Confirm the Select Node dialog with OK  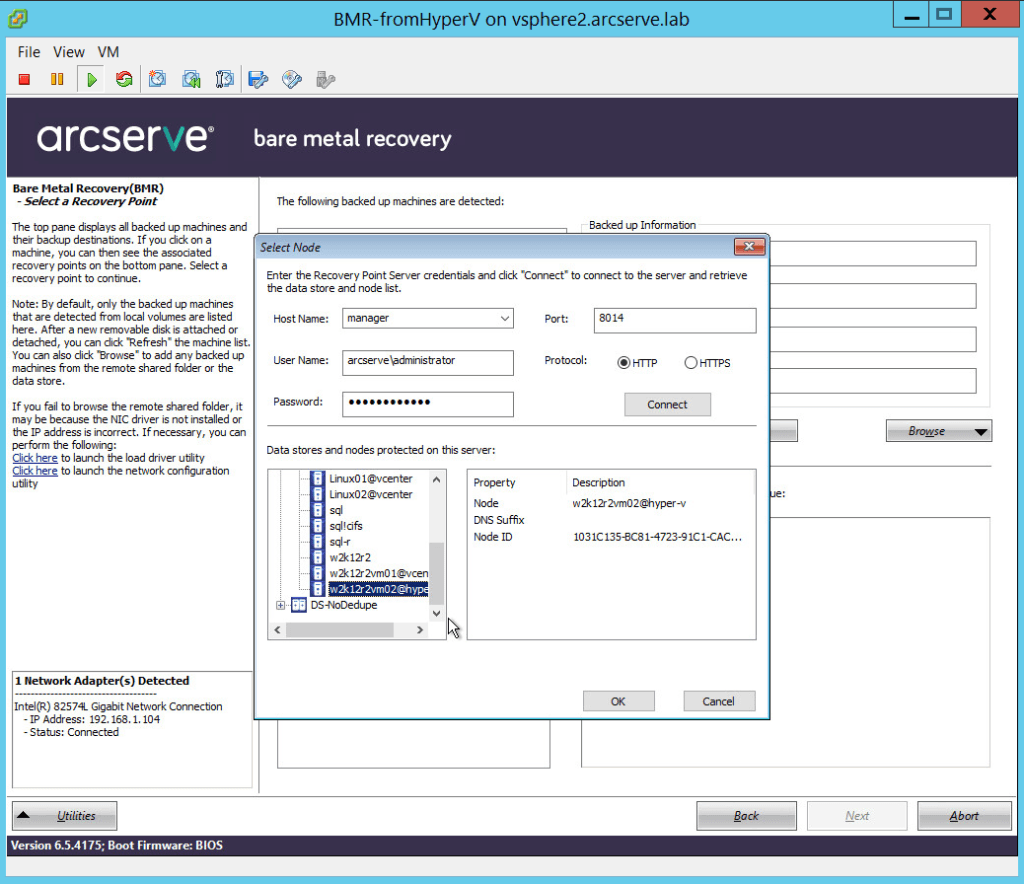click(618, 701)
